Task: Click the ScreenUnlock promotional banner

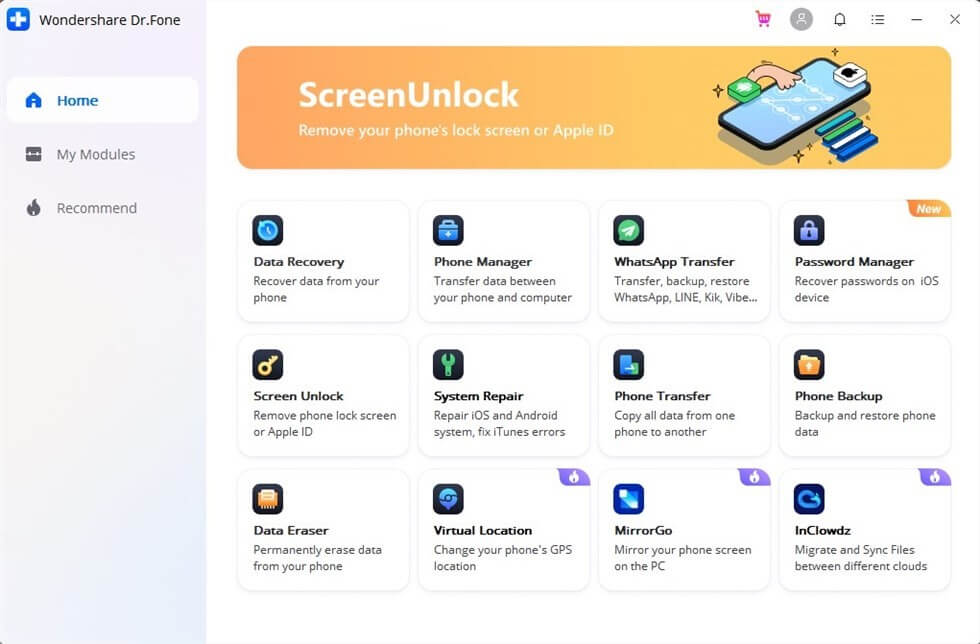Action: pyautogui.click(x=593, y=107)
